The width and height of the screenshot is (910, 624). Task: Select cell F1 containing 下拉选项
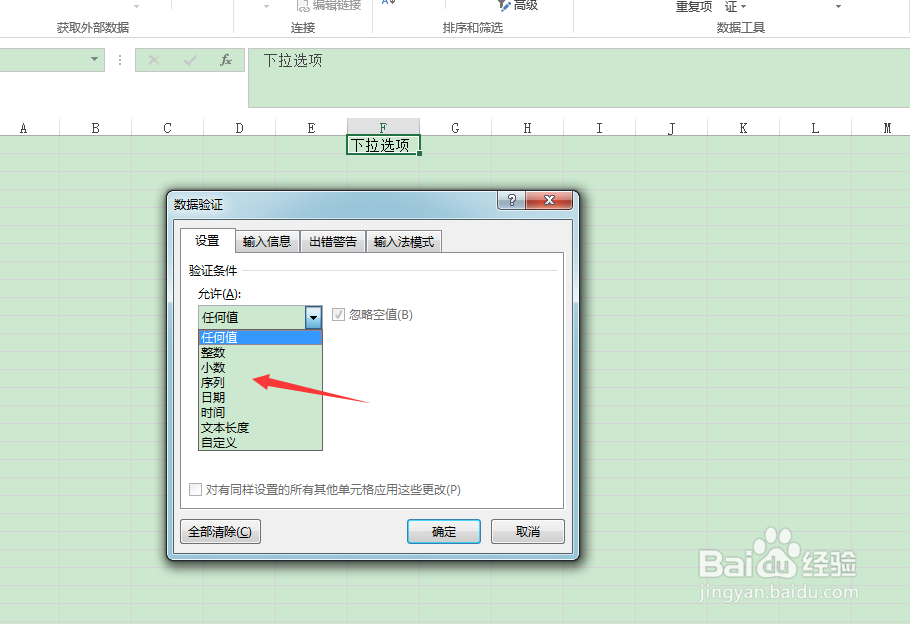[384, 145]
